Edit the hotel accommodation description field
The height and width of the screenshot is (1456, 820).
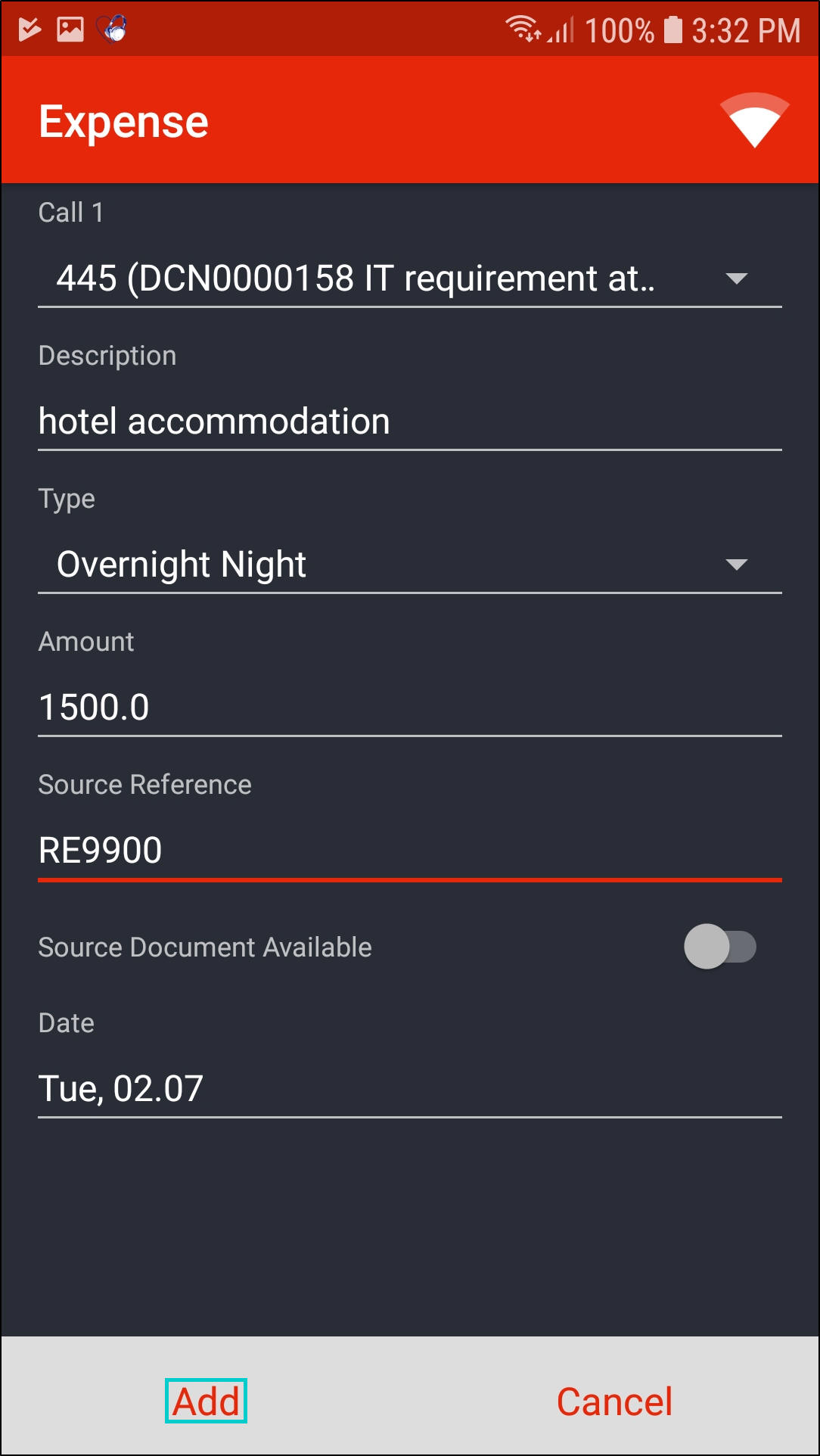(408, 422)
